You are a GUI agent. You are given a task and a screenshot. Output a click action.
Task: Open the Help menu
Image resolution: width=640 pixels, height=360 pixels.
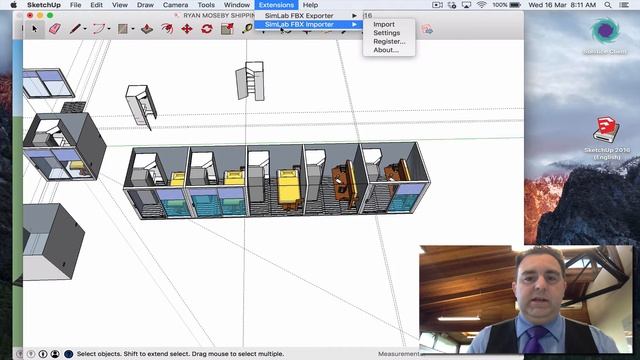(x=310, y=5)
